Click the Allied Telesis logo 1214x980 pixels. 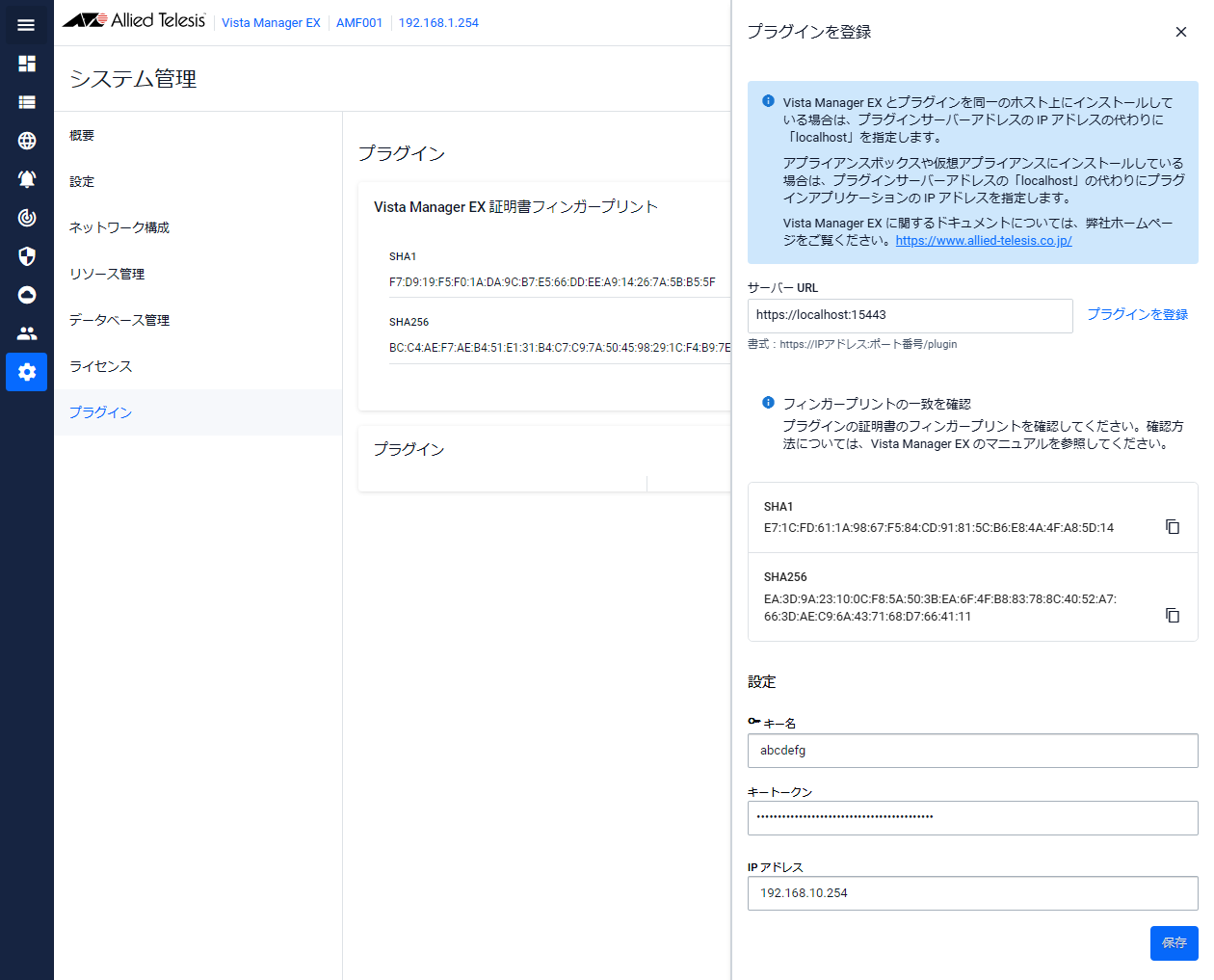click(x=134, y=21)
